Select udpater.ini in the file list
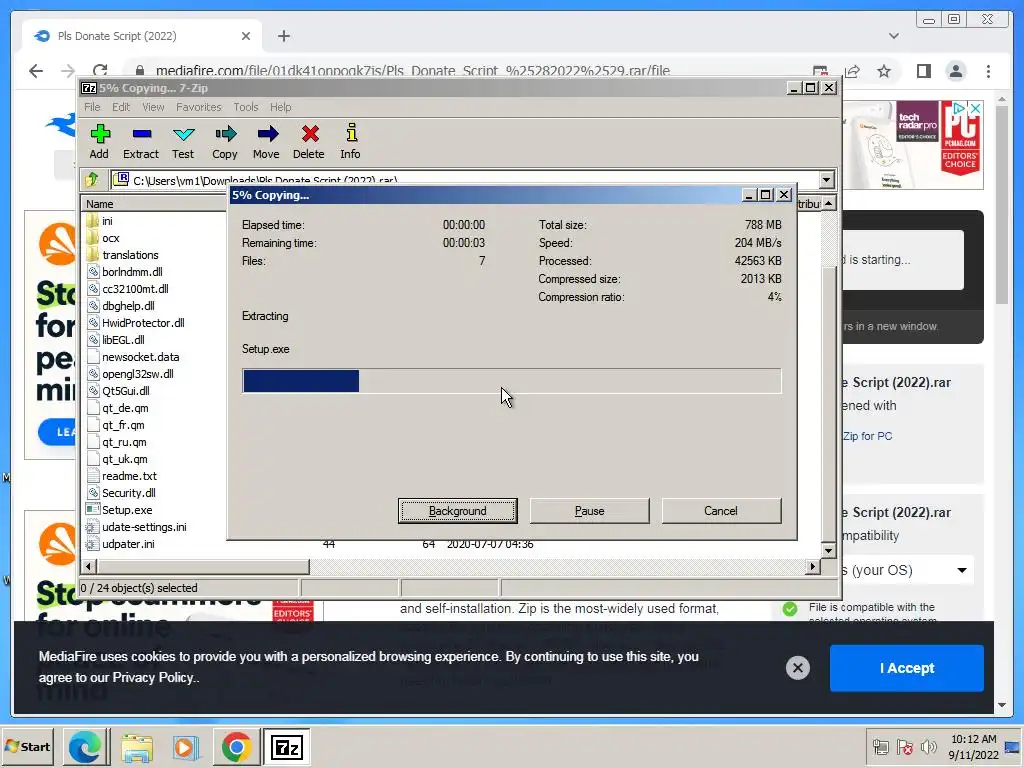 [128, 544]
